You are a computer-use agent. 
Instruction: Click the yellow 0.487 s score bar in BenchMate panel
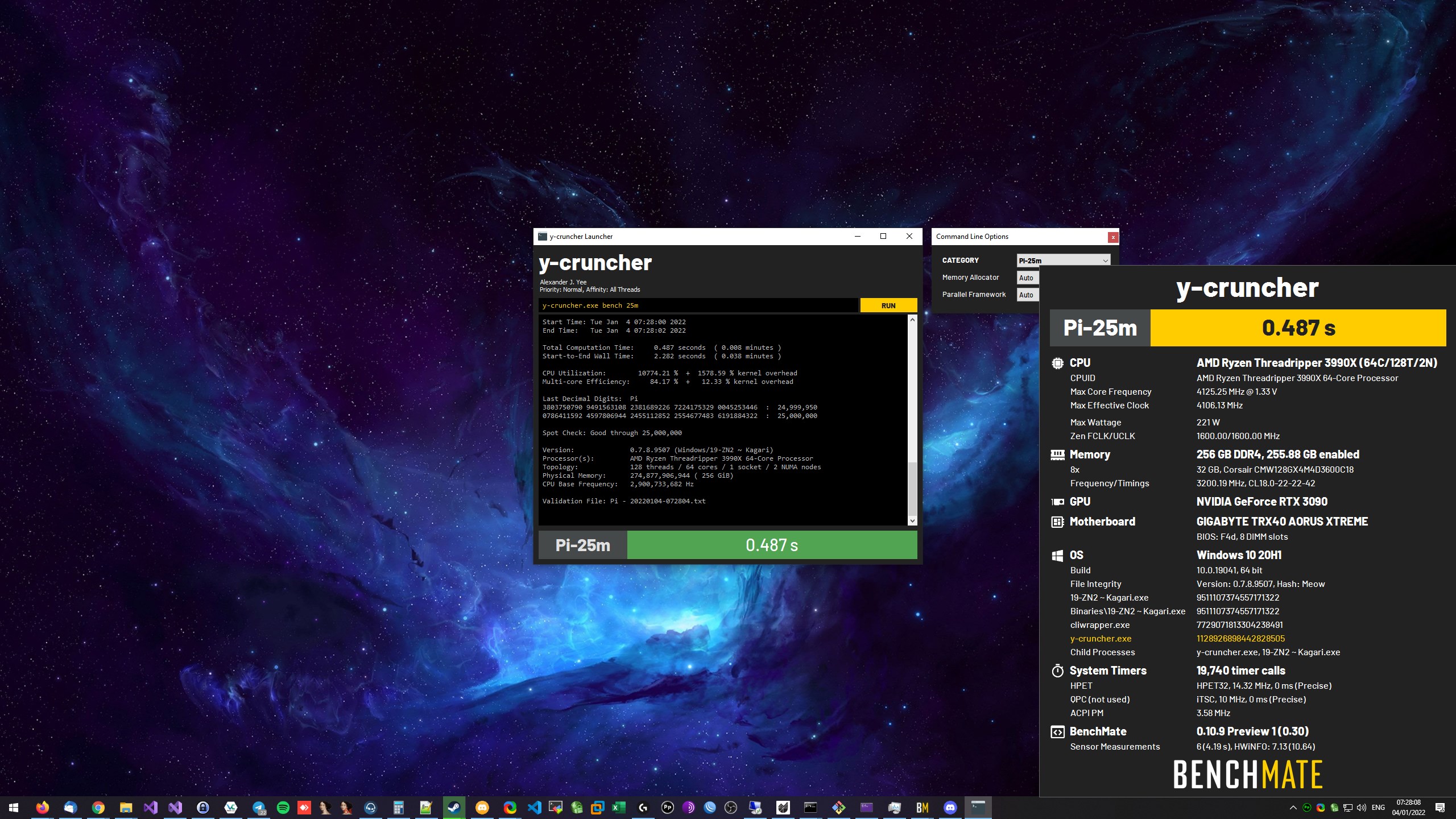coord(1298,328)
